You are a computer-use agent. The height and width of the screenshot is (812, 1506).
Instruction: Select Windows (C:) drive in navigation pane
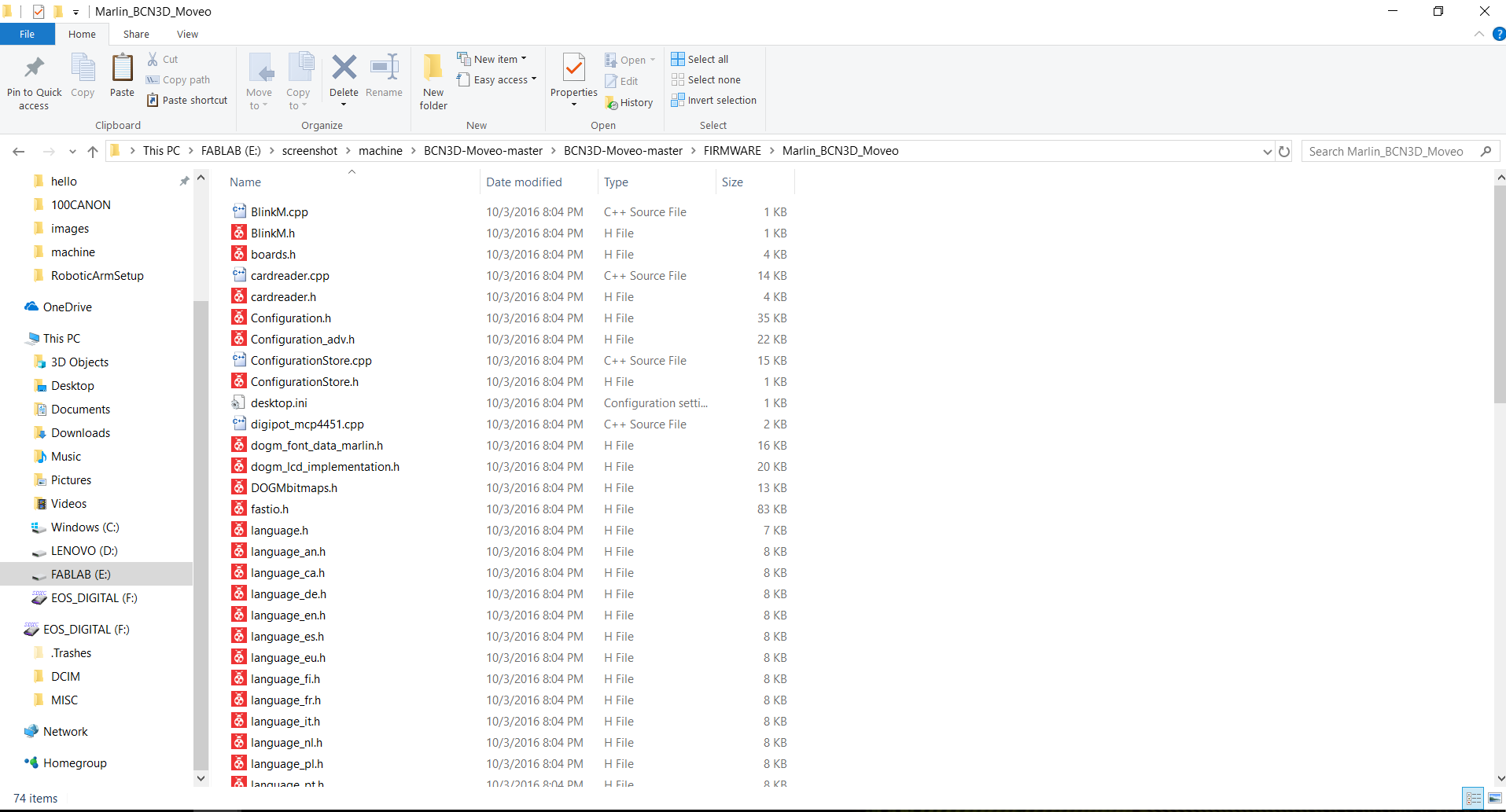tap(85, 527)
